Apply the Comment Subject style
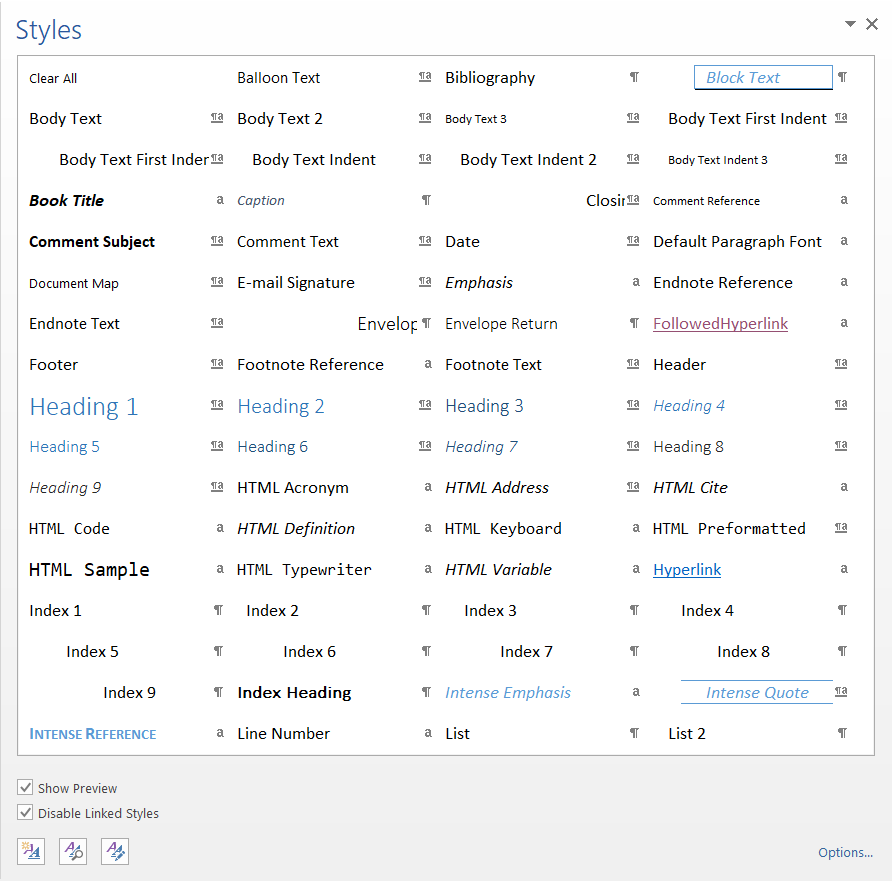Viewport: 892px width, 881px height. 92,242
